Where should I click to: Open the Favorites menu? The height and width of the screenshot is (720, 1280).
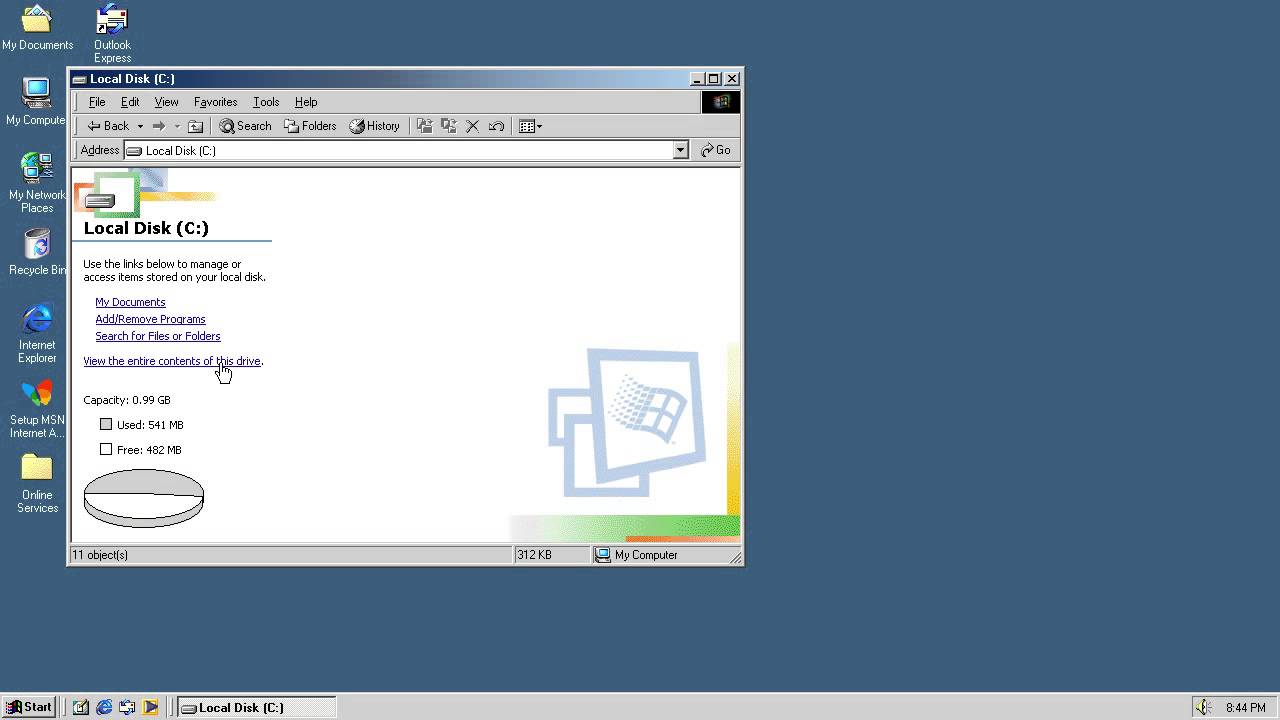click(x=215, y=102)
